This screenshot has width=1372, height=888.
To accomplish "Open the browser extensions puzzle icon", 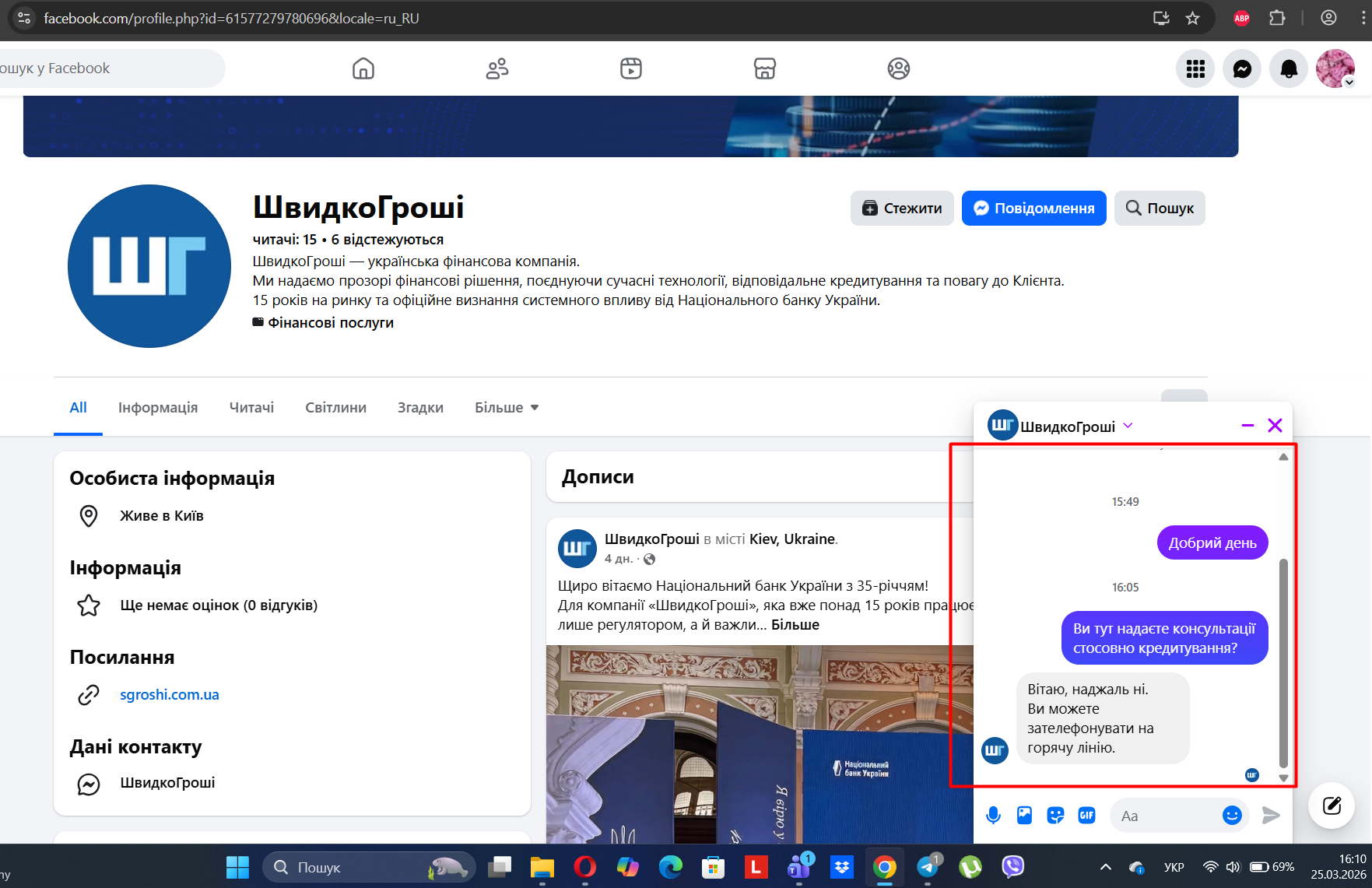I will (x=1277, y=18).
